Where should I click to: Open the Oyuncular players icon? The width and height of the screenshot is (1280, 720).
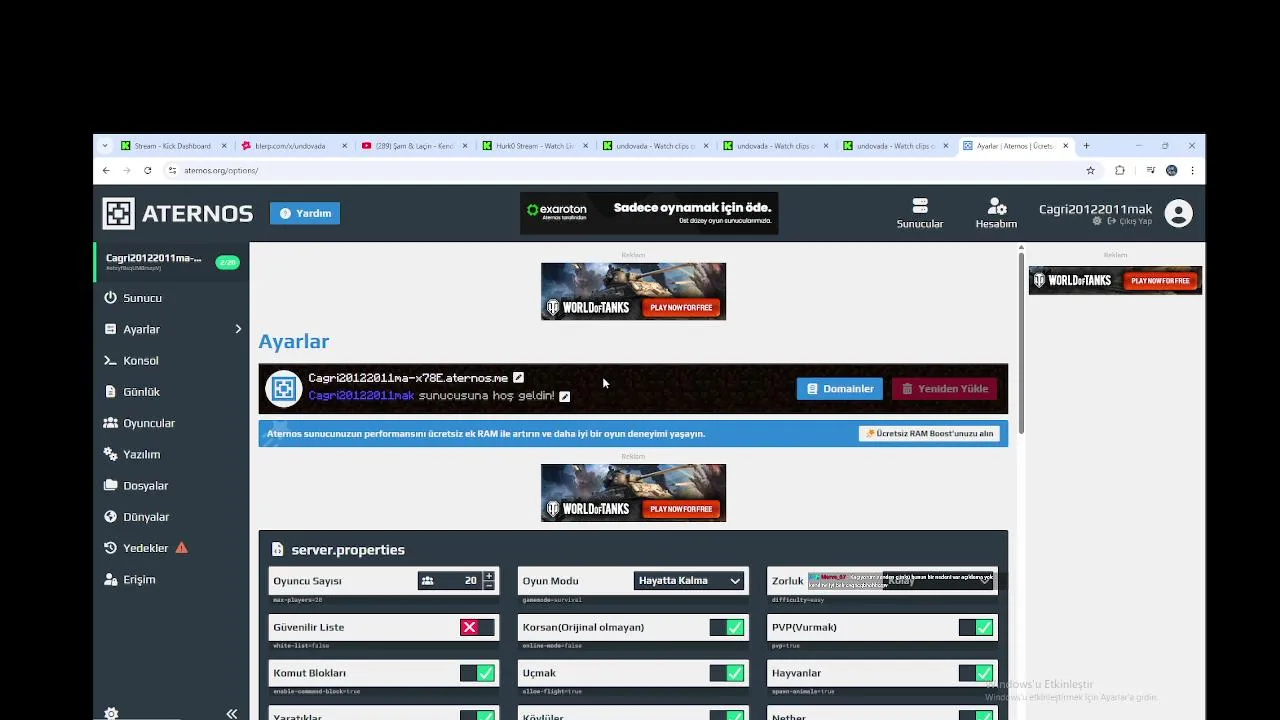click(111, 423)
